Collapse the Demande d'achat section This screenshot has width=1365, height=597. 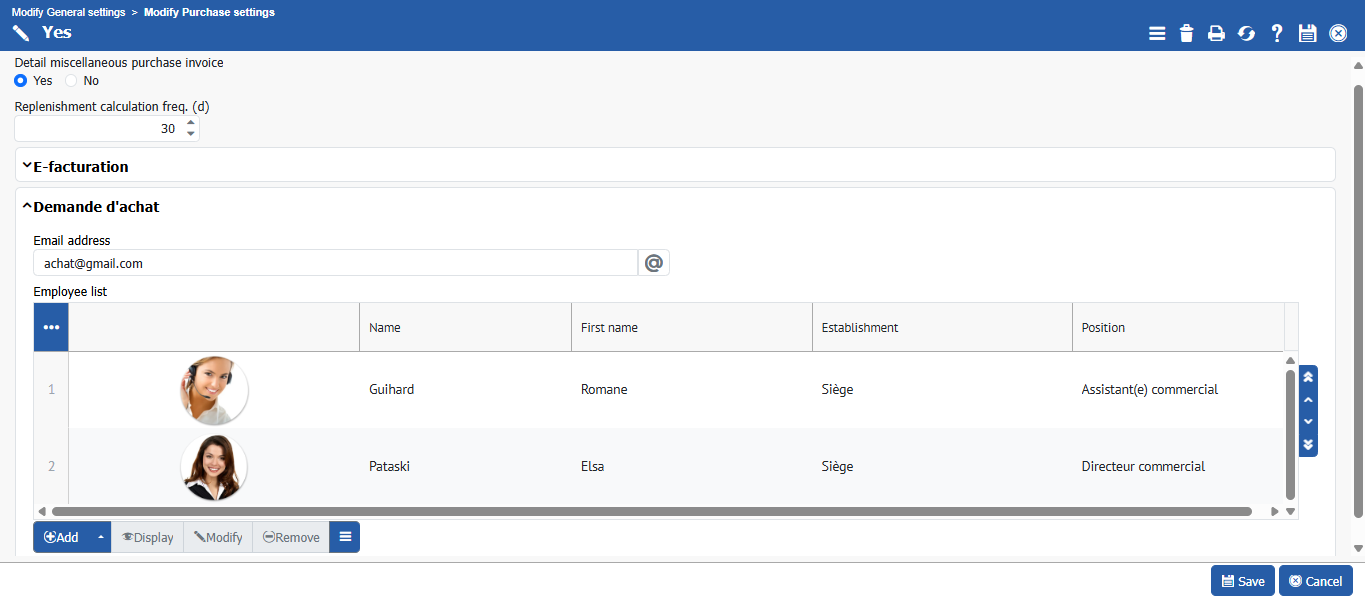click(x=95, y=207)
